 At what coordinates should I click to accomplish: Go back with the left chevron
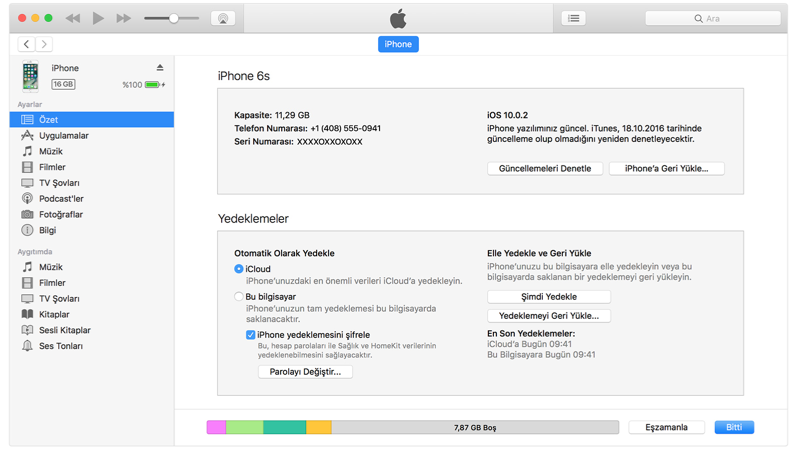click(x=26, y=44)
